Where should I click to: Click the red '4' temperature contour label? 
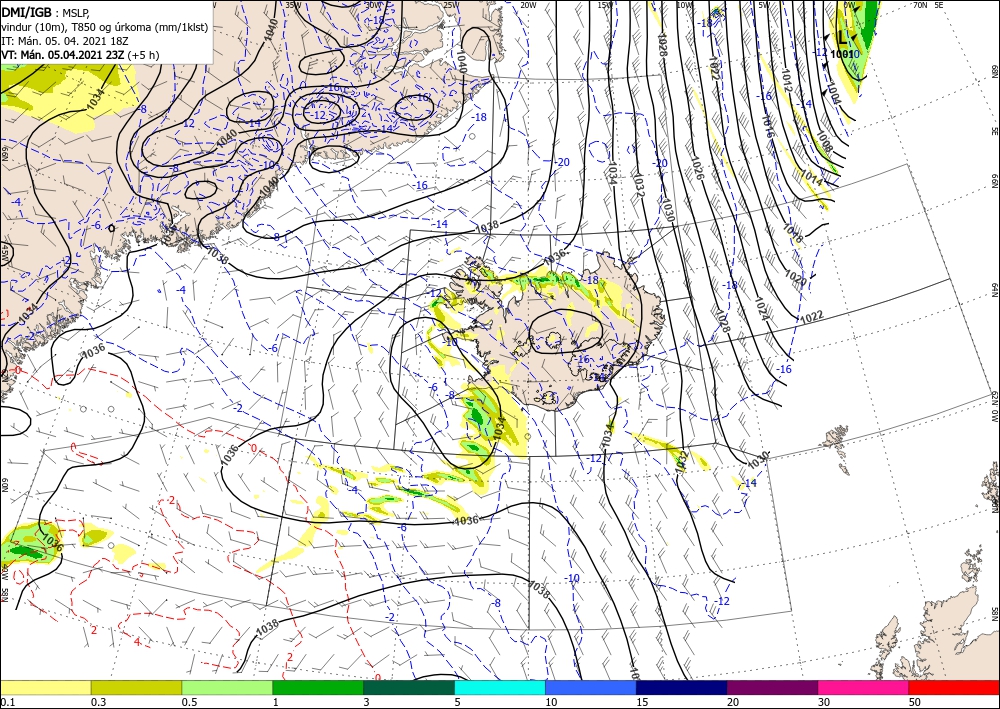click(x=137, y=641)
